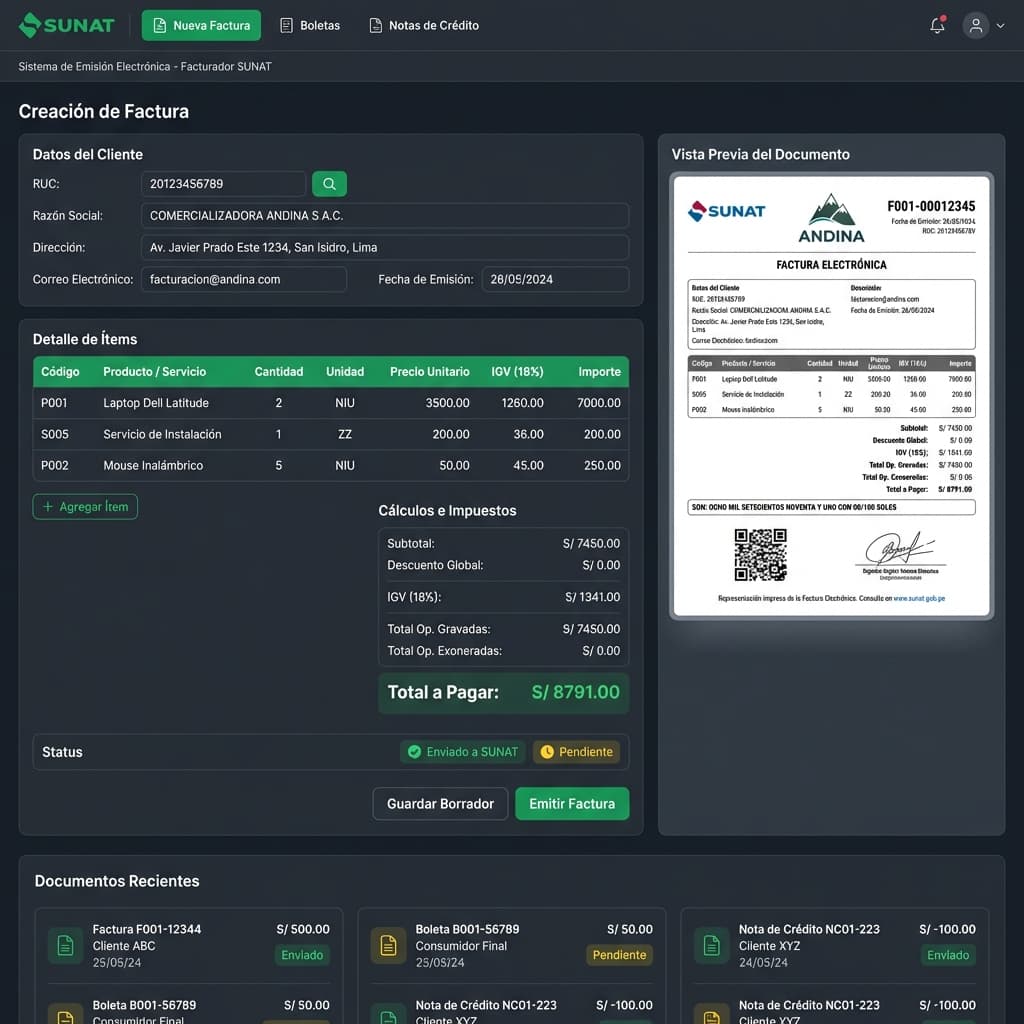Select the QR code in the invoice preview
This screenshot has width=1024, height=1024.
760,555
